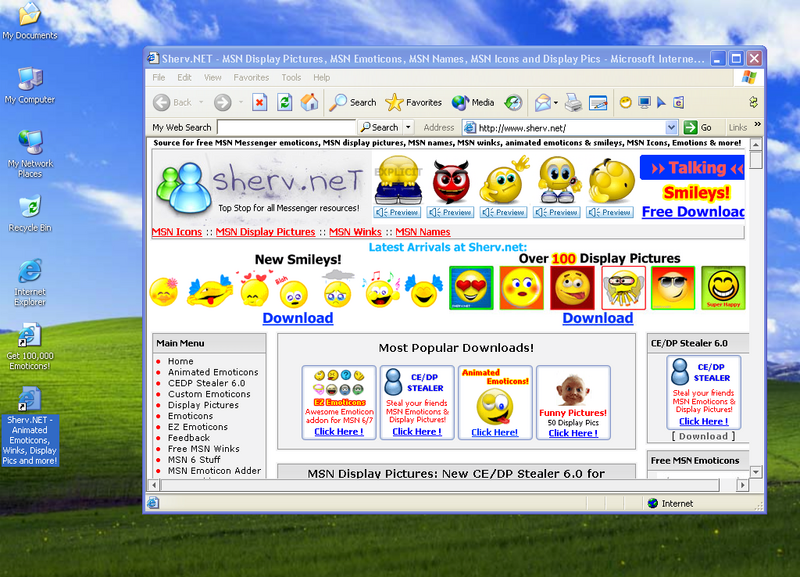The width and height of the screenshot is (800, 577).
Task: Open the Favorites menu
Action: coord(251,78)
